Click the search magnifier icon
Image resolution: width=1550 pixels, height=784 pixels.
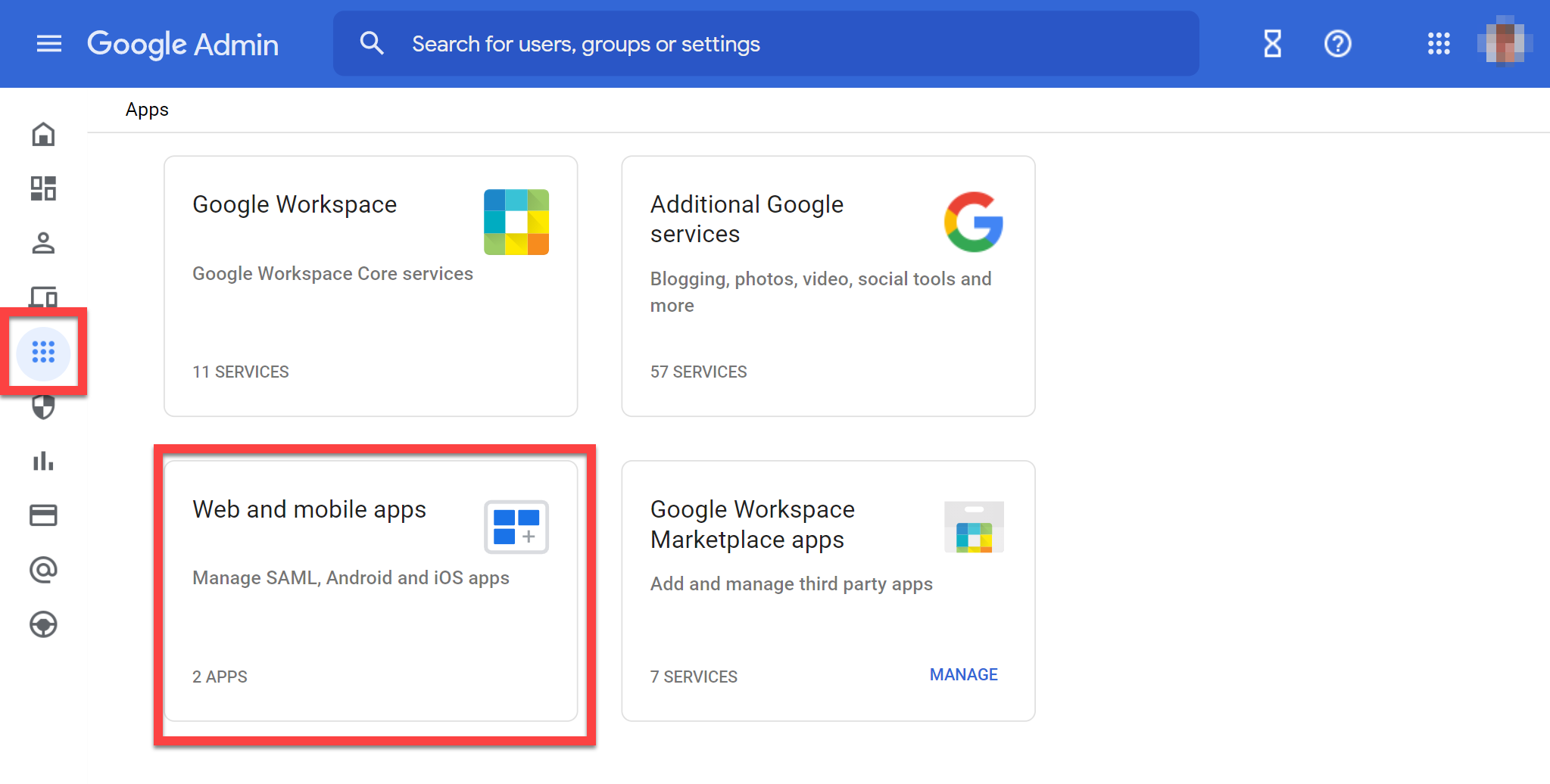[372, 43]
